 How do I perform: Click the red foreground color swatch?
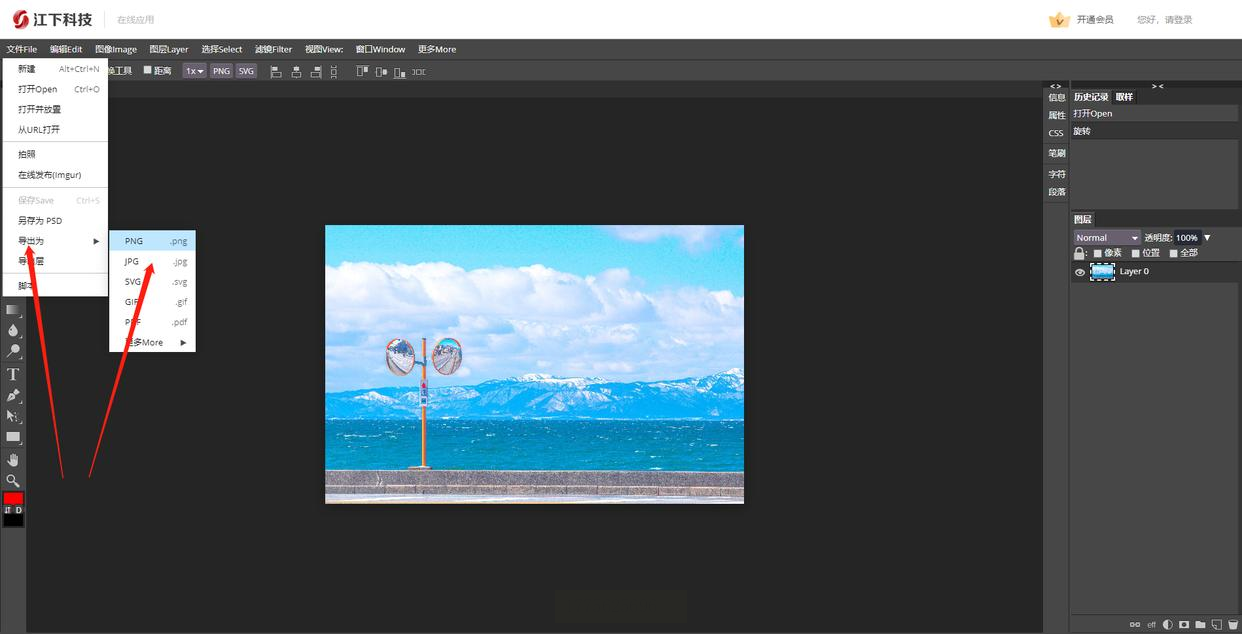[x=13, y=498]
